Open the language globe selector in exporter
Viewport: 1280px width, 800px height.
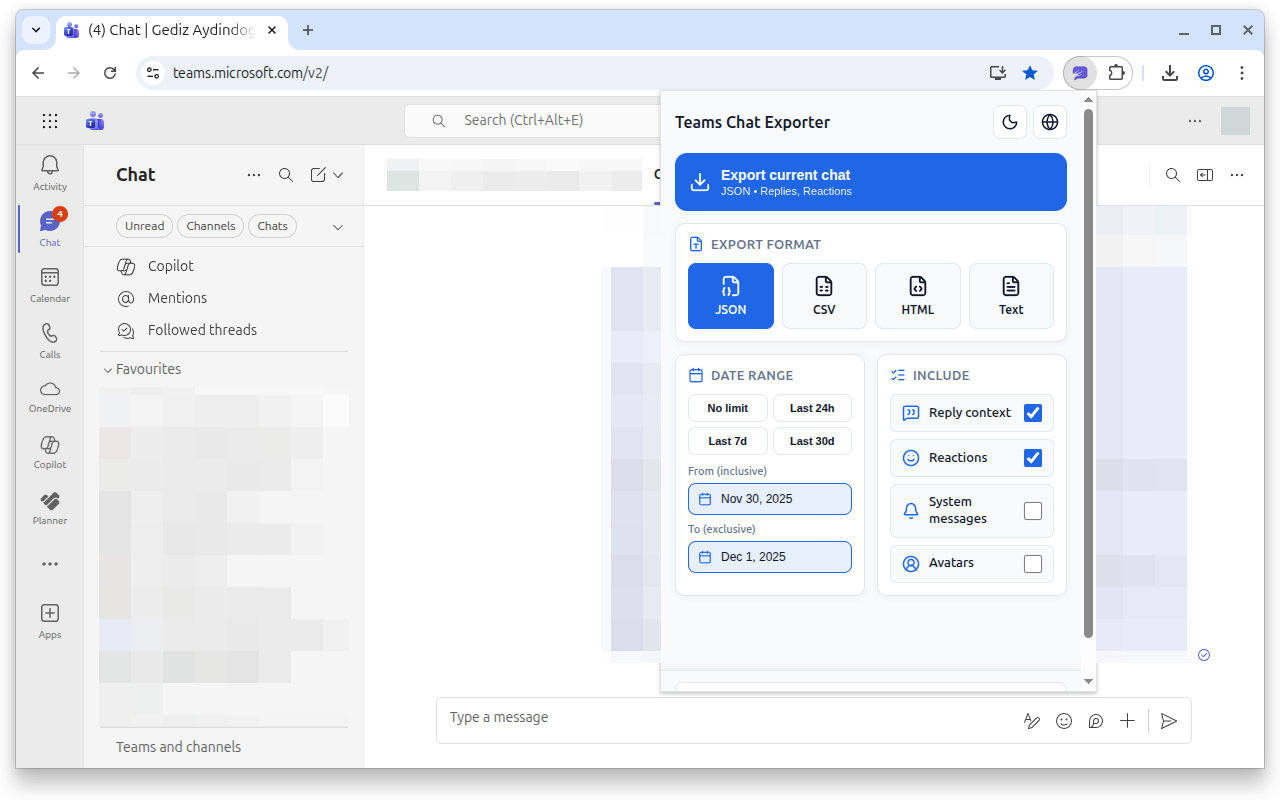point(1049,121)
